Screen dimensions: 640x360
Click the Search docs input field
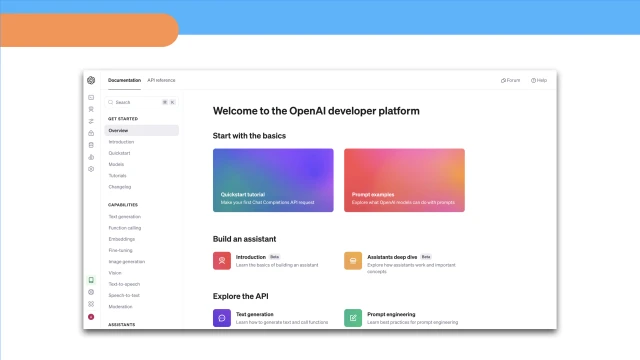coord(141,102)
